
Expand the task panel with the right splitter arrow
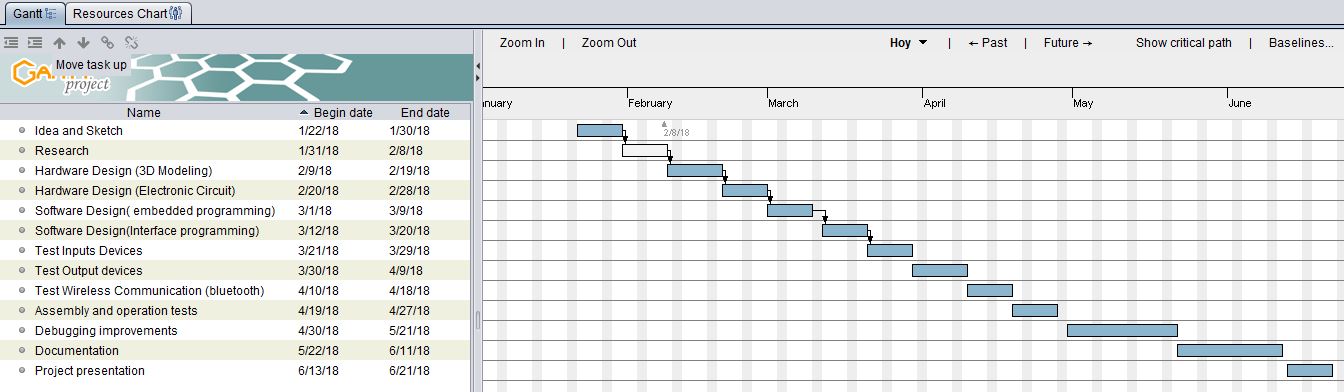477,79
